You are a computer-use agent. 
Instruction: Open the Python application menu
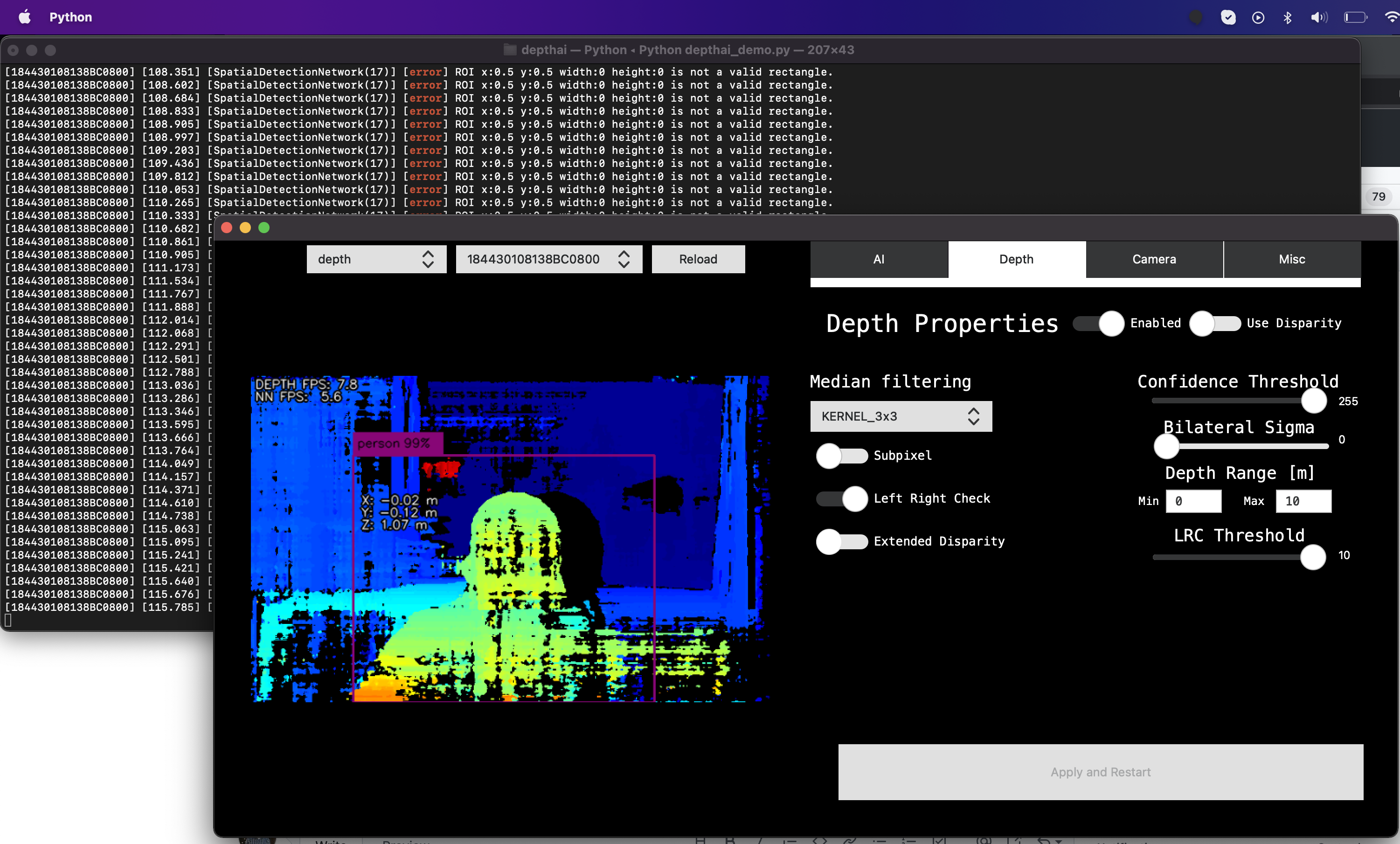70,16
